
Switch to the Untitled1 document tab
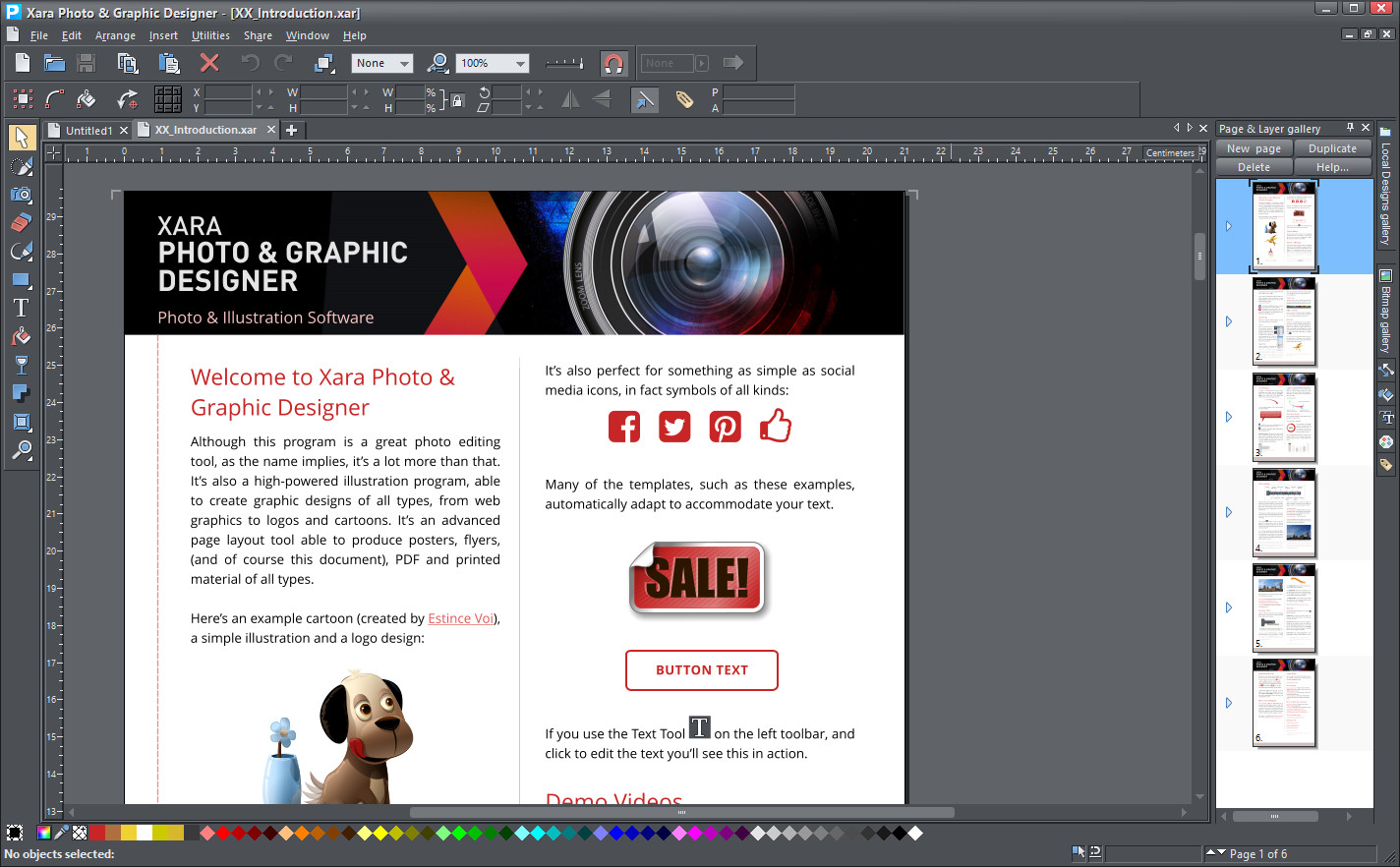(x=88, y=130)
